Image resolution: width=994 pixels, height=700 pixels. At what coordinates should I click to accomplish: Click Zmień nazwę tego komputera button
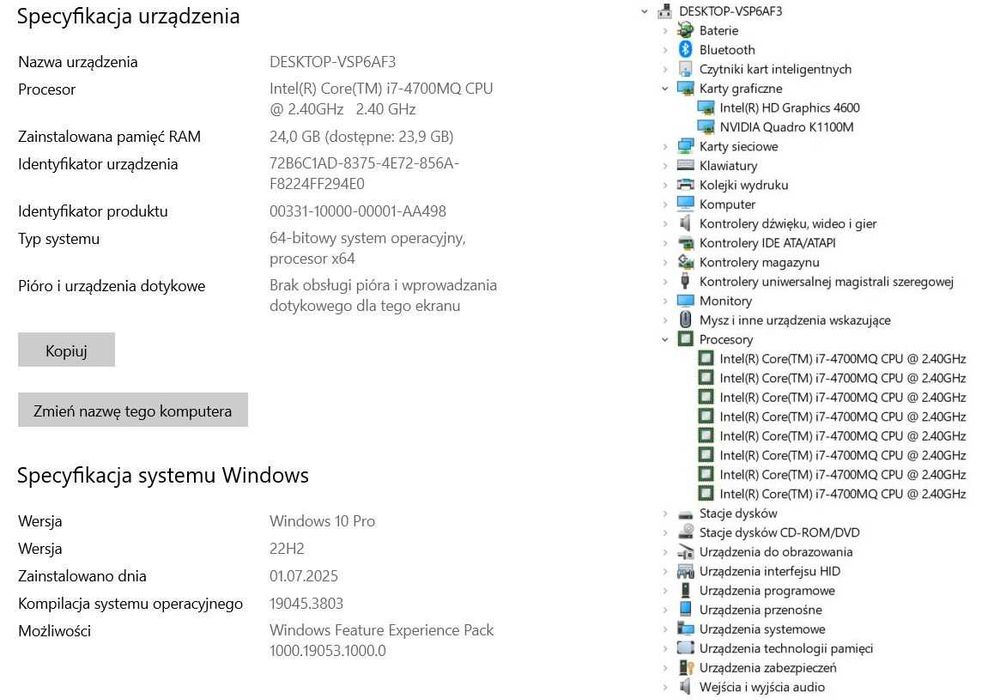pos(132,410)
